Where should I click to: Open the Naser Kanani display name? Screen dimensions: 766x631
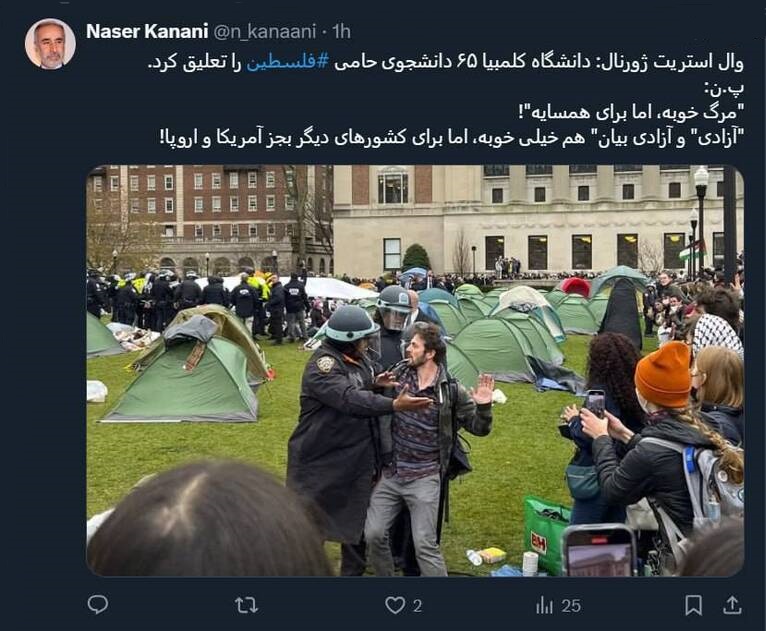click(147, 31)
